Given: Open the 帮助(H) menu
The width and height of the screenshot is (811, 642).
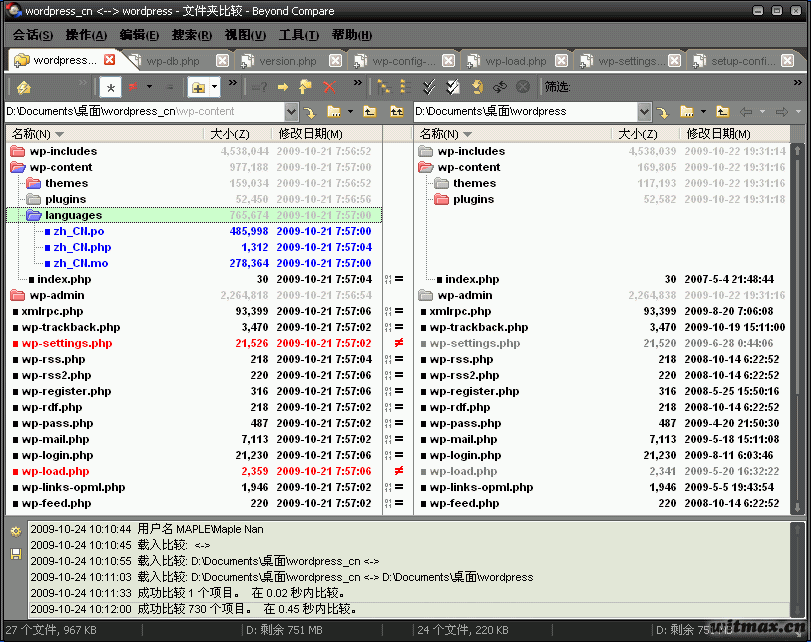Looking at the screenshot, I should point(352,35).
